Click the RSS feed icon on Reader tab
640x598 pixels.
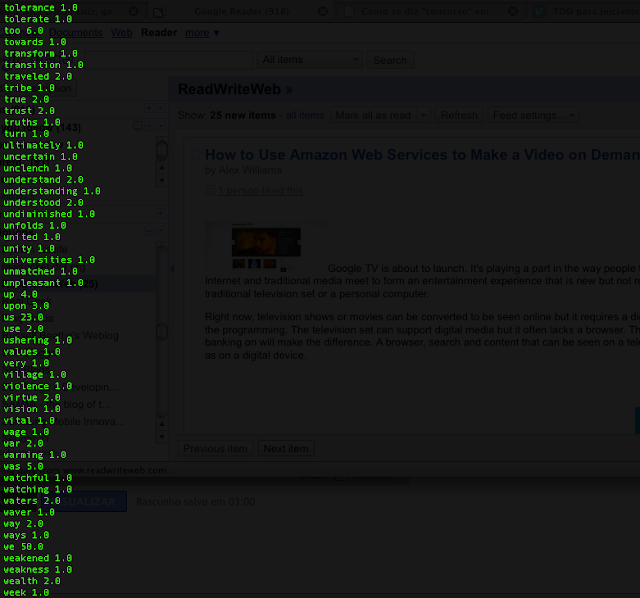tap(158, 13)
